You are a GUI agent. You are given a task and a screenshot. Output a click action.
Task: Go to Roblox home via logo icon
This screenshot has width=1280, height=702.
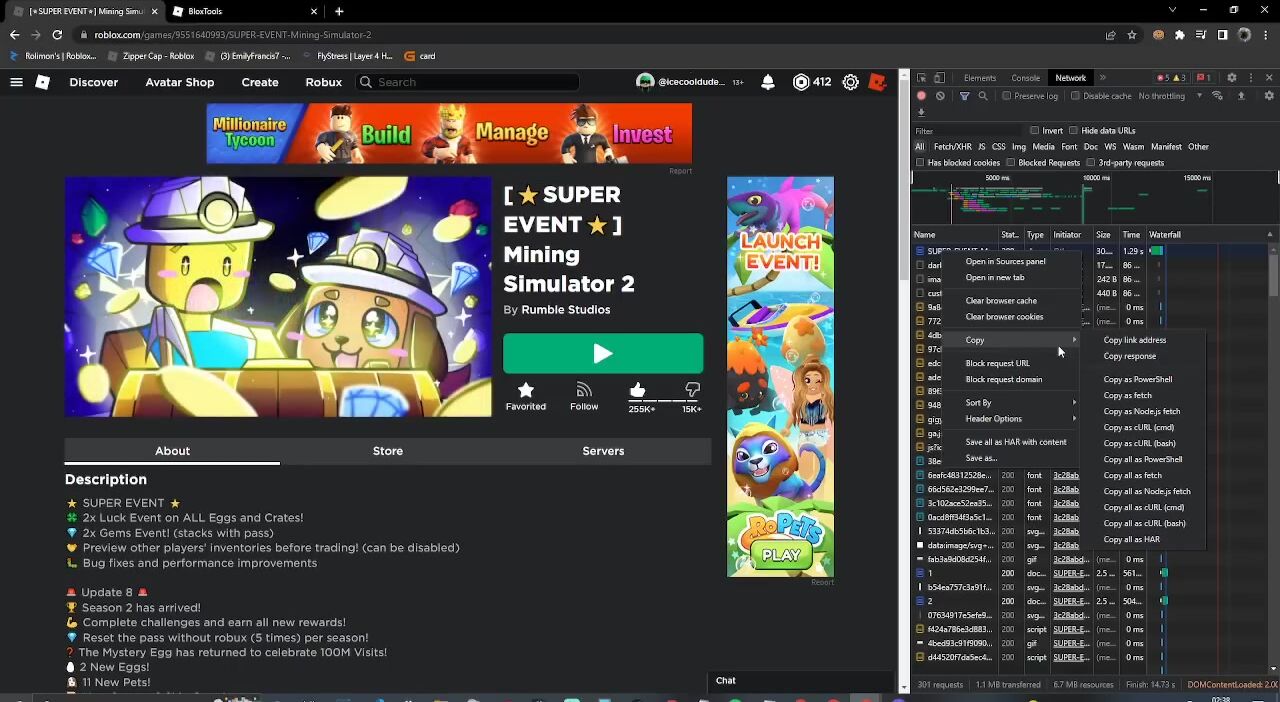coord(42,82)
